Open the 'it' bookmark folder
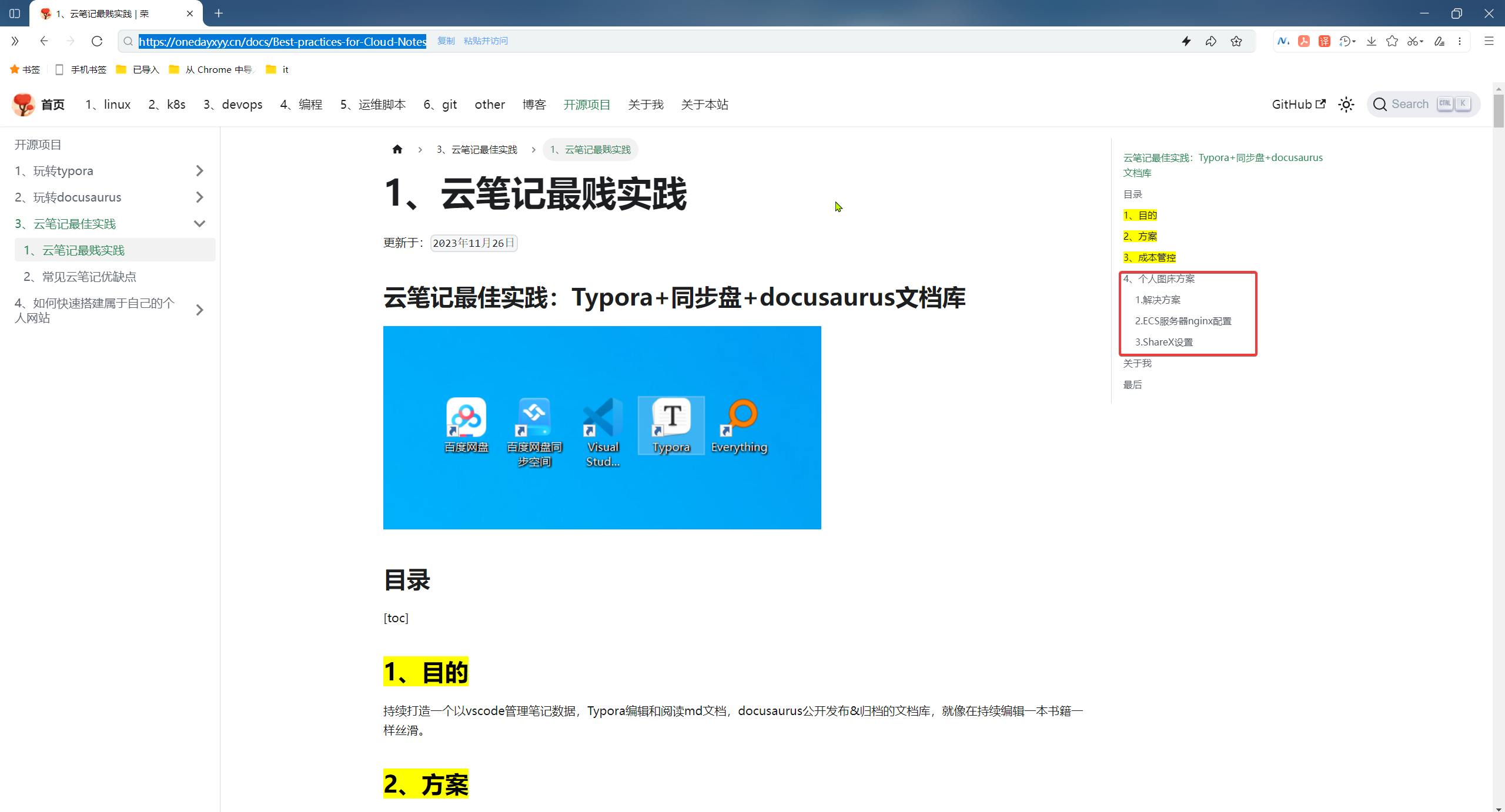Screen dimensions: 1505x812 (x=277, y=69)
